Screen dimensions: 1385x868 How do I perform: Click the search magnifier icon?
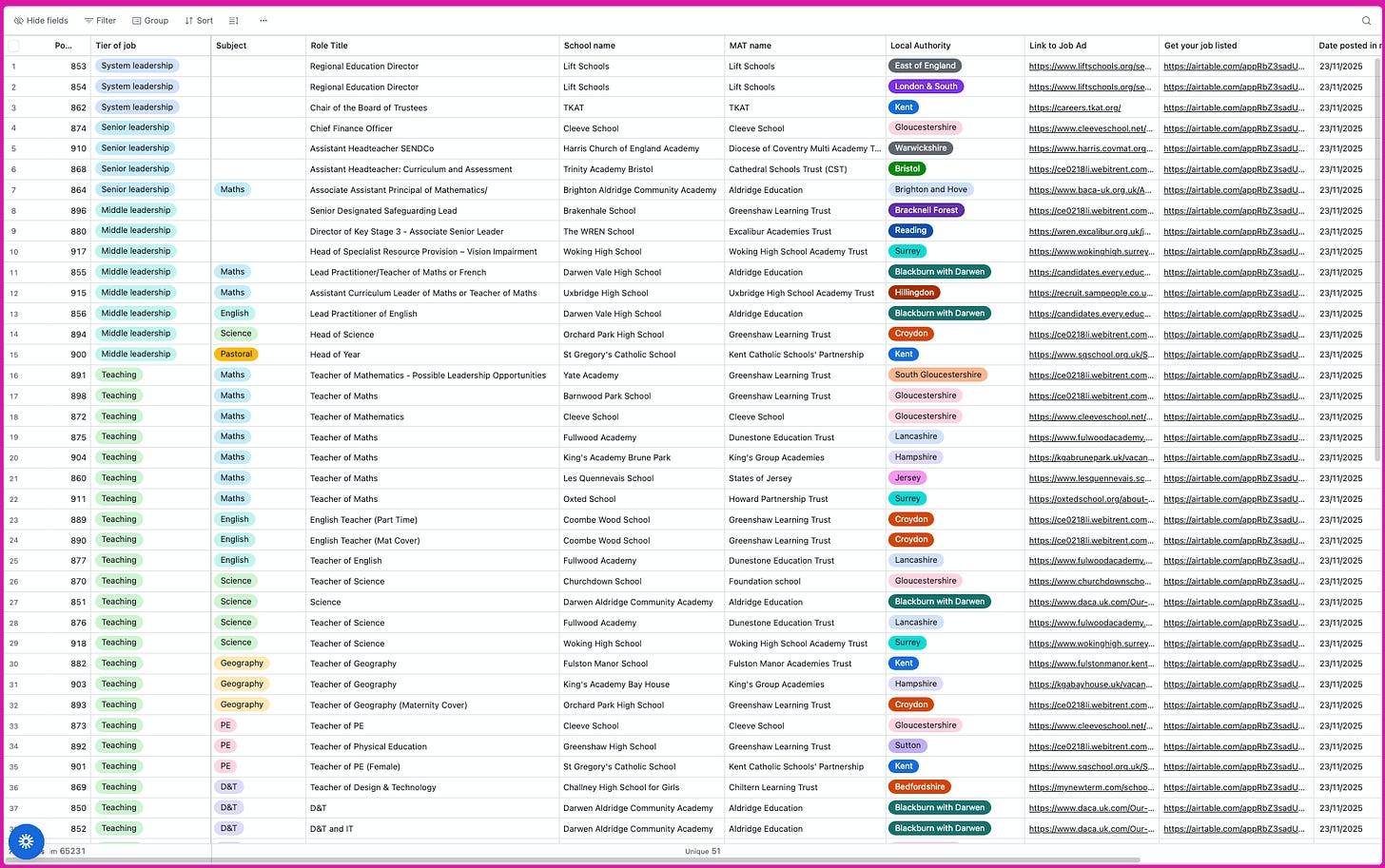point(1366,20)
